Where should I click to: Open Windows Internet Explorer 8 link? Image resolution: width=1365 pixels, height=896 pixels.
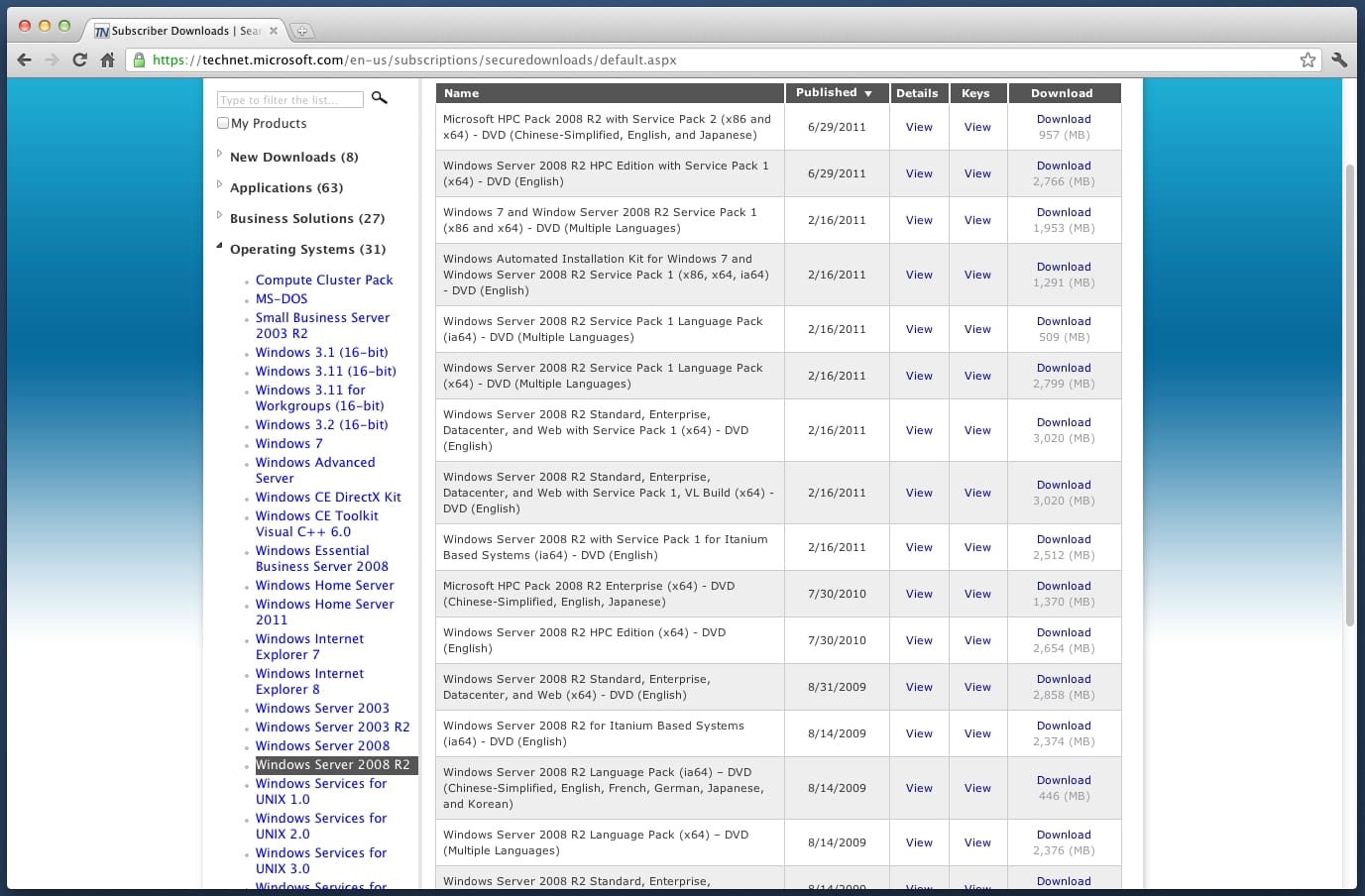click(309, 681)
